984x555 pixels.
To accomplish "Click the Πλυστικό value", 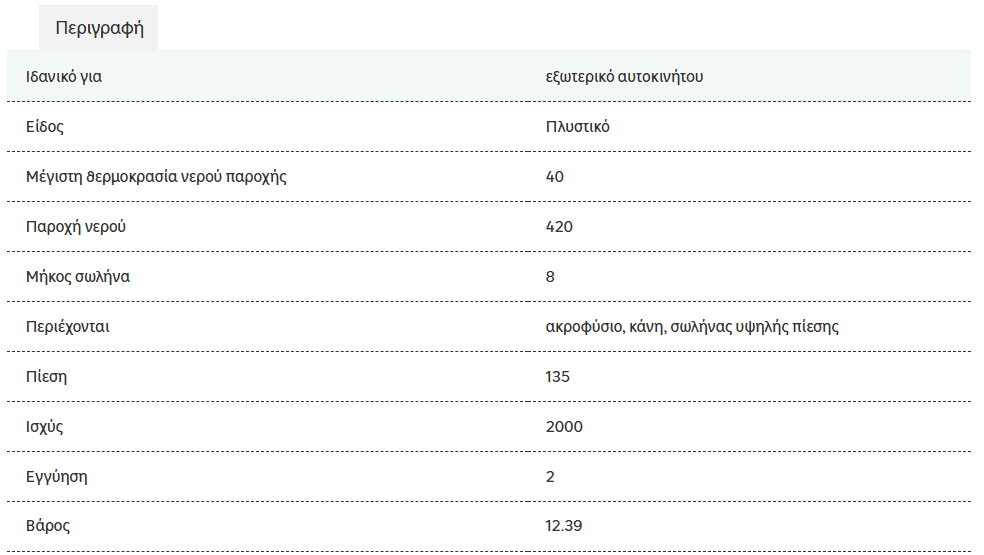I will click(577, 126).
